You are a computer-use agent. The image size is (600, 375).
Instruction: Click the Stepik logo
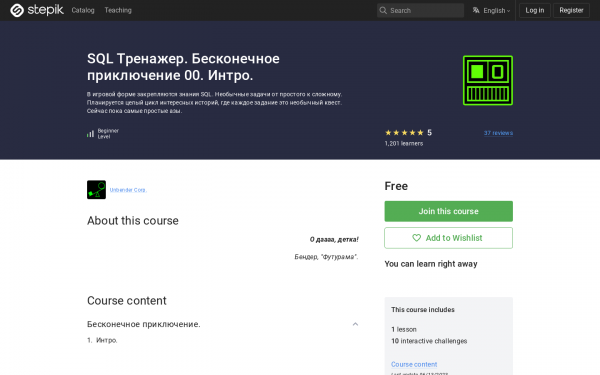click(x=37, y=10)
